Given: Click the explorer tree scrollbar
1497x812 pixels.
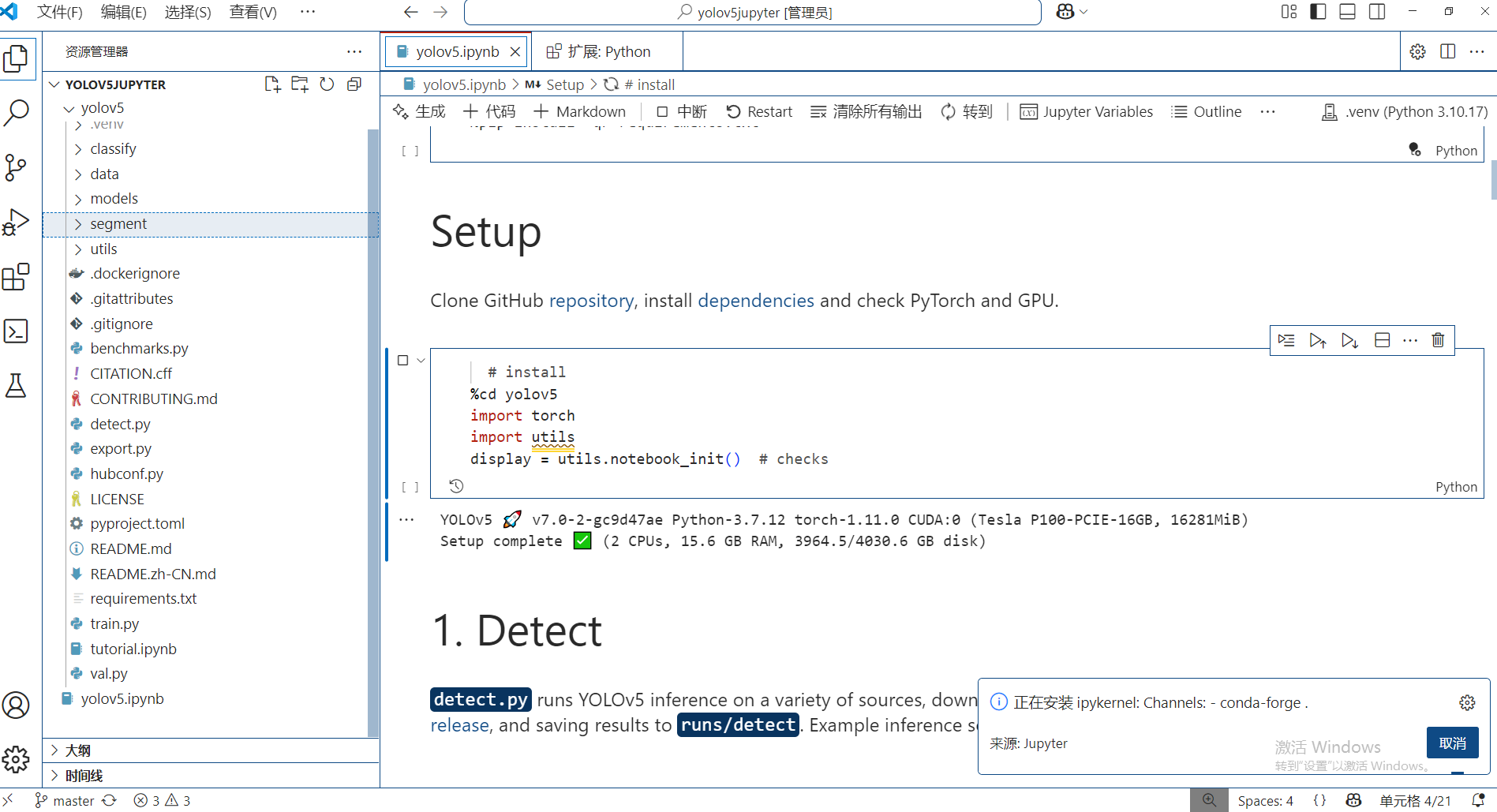Looking at the screenshot, I should (x=373, y=432).
